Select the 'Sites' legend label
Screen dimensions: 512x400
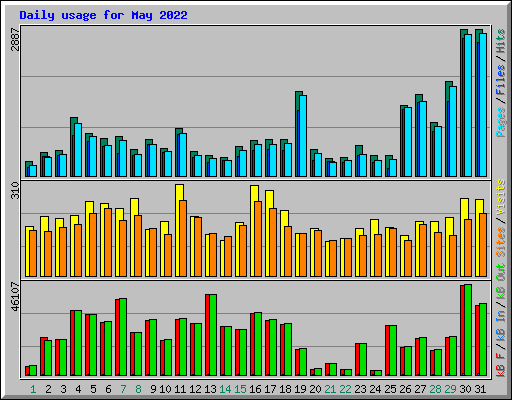[501, 242]
